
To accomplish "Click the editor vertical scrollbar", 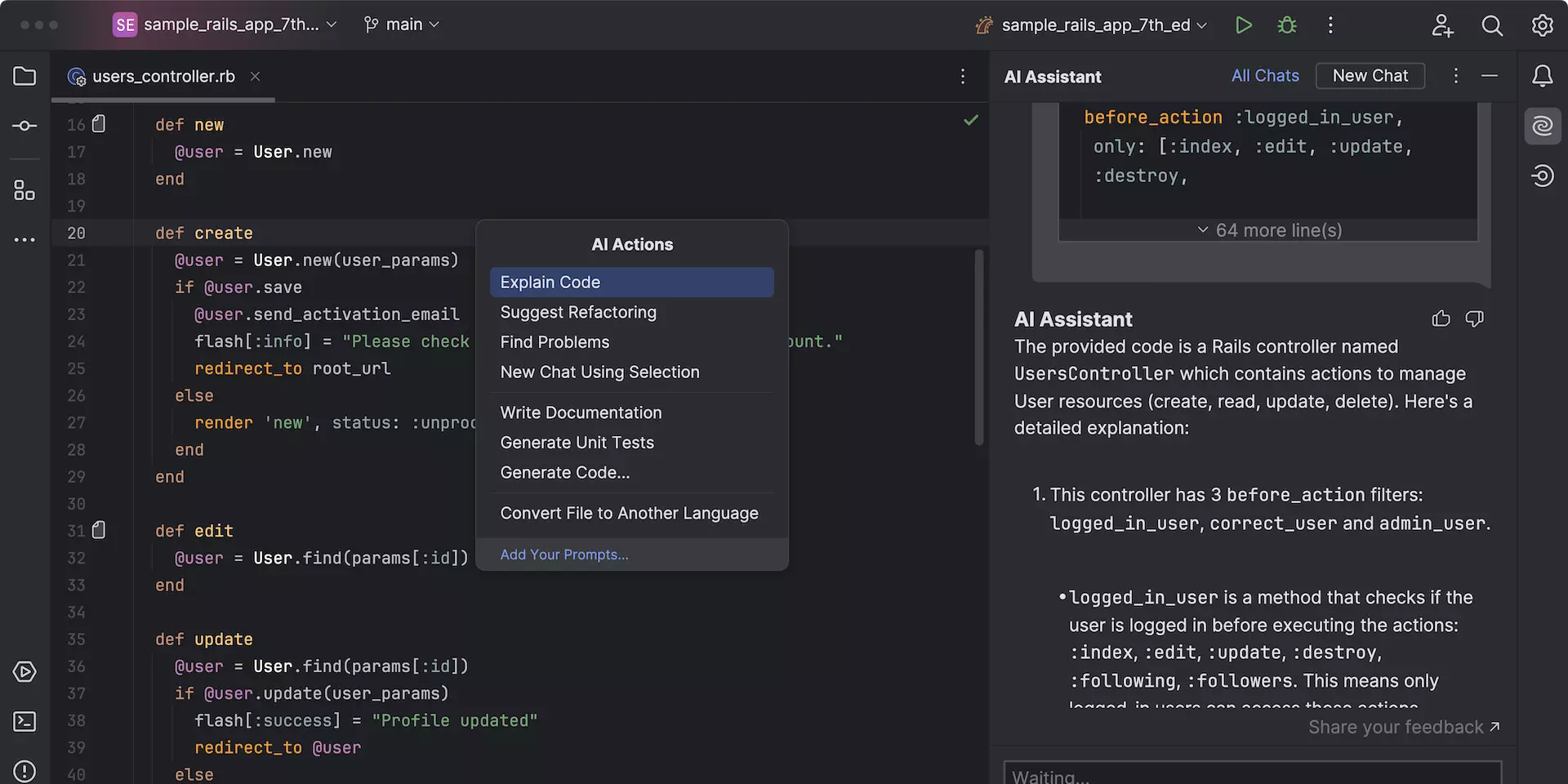I will (978, 347).
